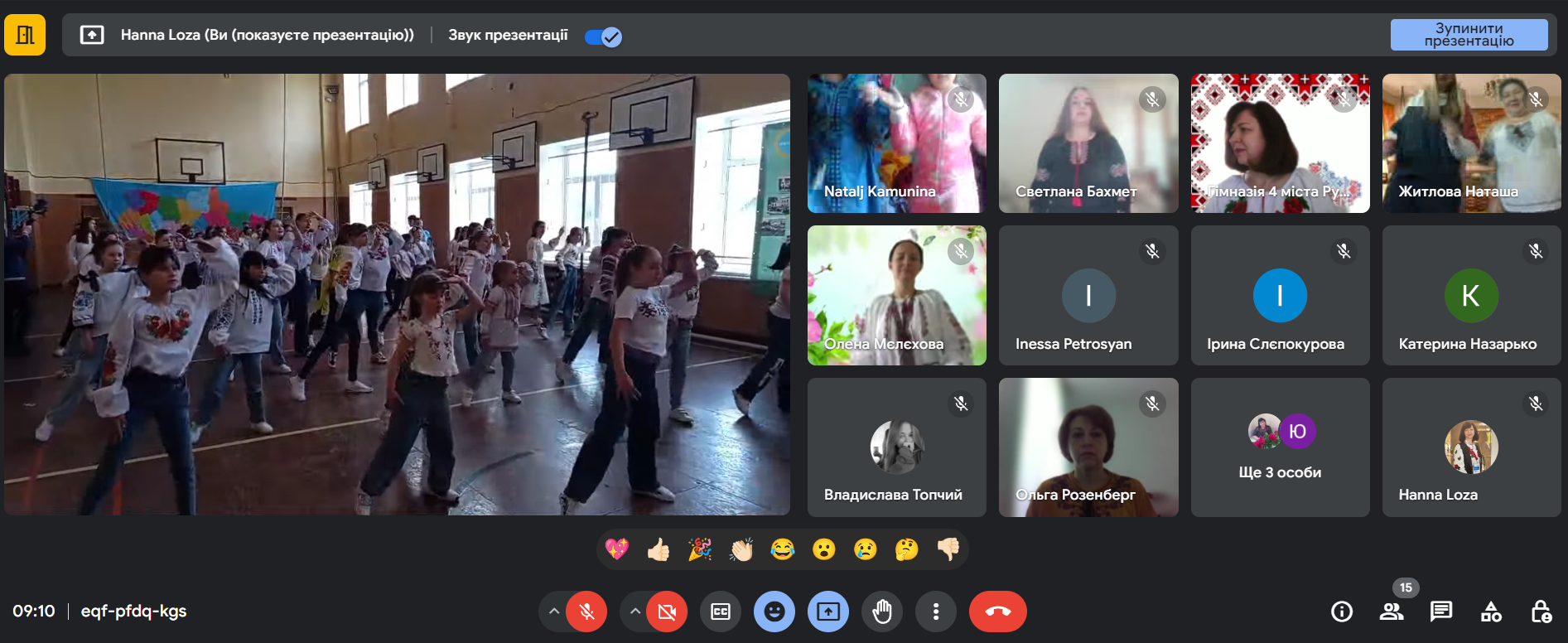Unmute the microphone

pos(586,612)
